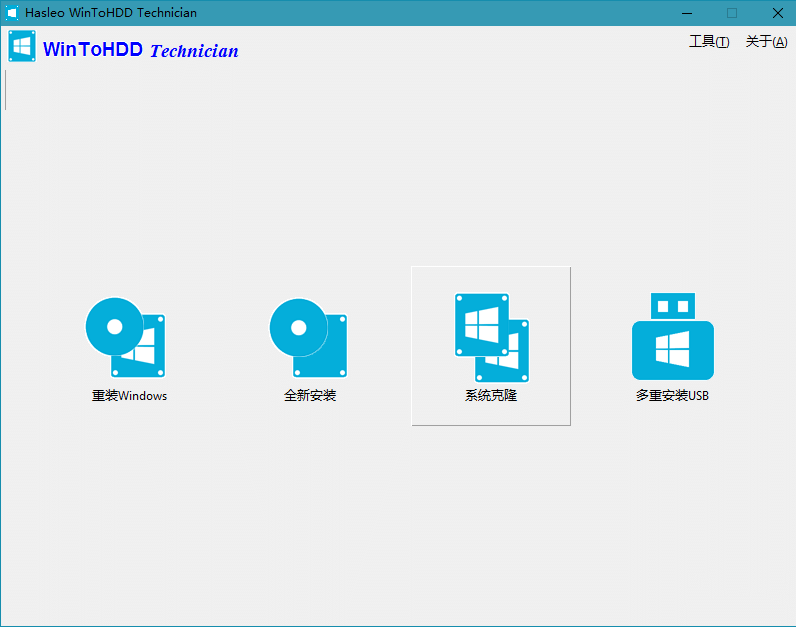Click the vertical separator bar below logo
Image resolution: width=796 pixels, height=627 pixels.
[x=6, y=90]
